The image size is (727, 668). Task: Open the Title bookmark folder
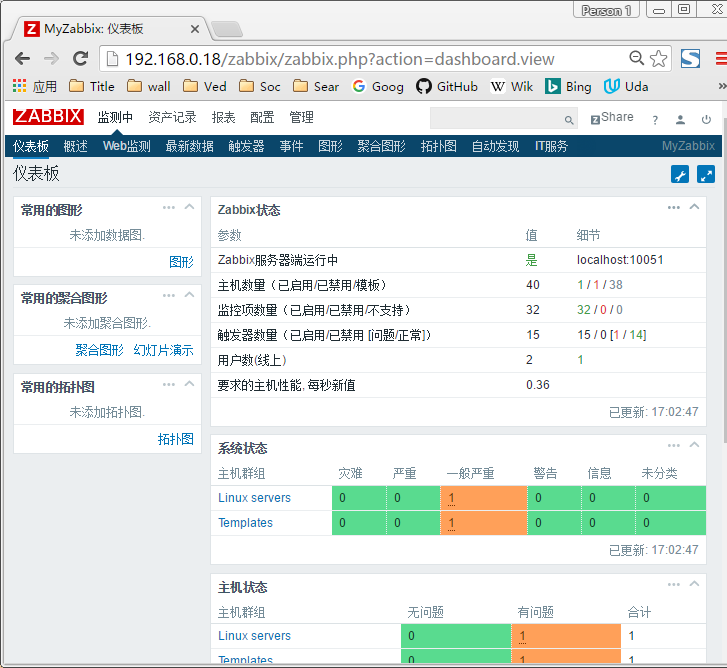92,86
